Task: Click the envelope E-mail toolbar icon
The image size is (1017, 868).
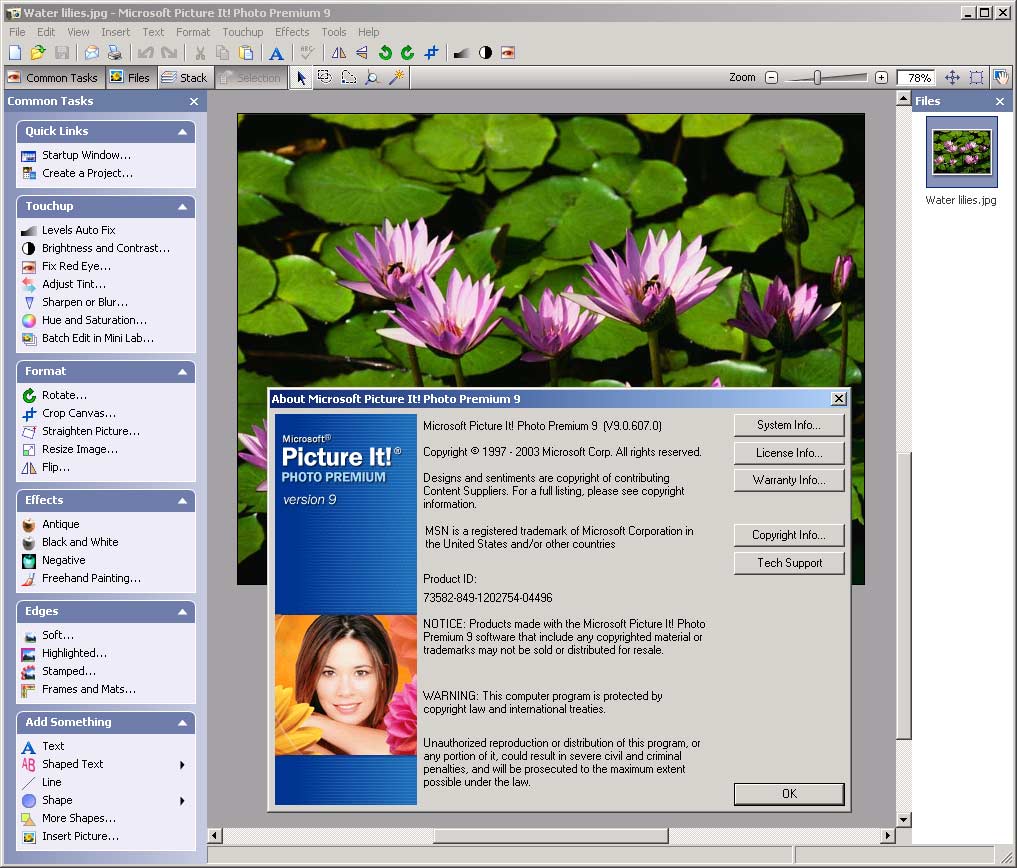Action: (92, 53)
